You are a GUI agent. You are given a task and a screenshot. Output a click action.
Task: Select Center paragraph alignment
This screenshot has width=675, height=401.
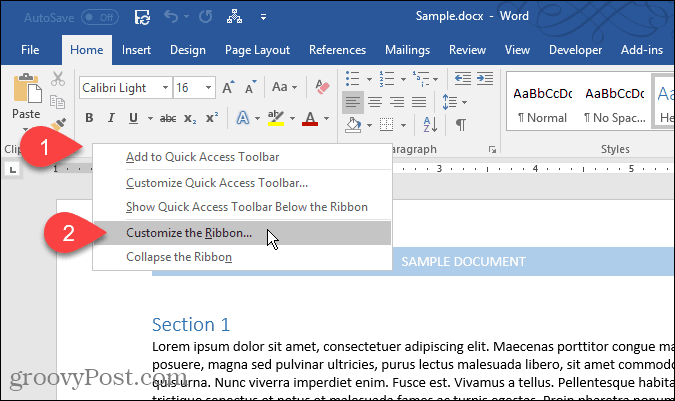(x=375, y=102)
